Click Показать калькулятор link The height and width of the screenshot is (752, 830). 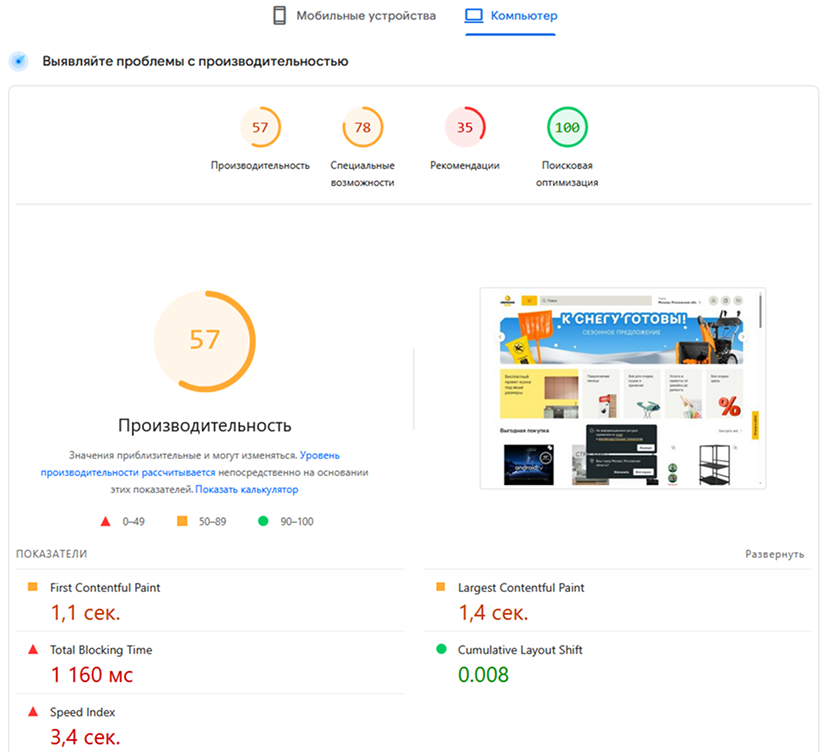247,490
